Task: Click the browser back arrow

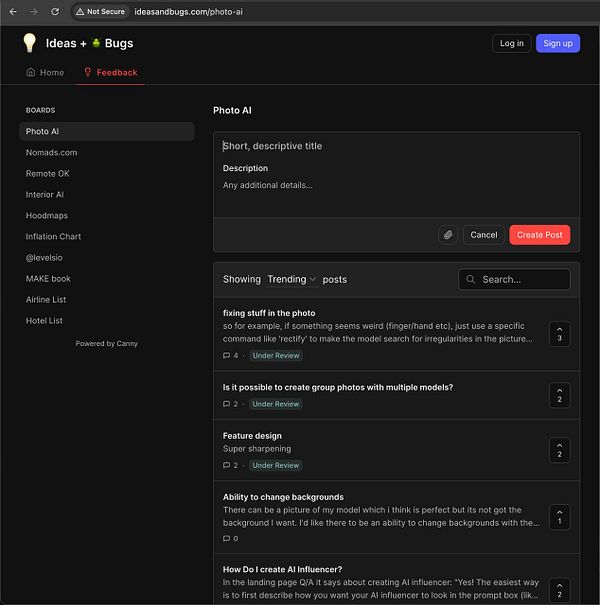Action: click(x=13, y=11)
